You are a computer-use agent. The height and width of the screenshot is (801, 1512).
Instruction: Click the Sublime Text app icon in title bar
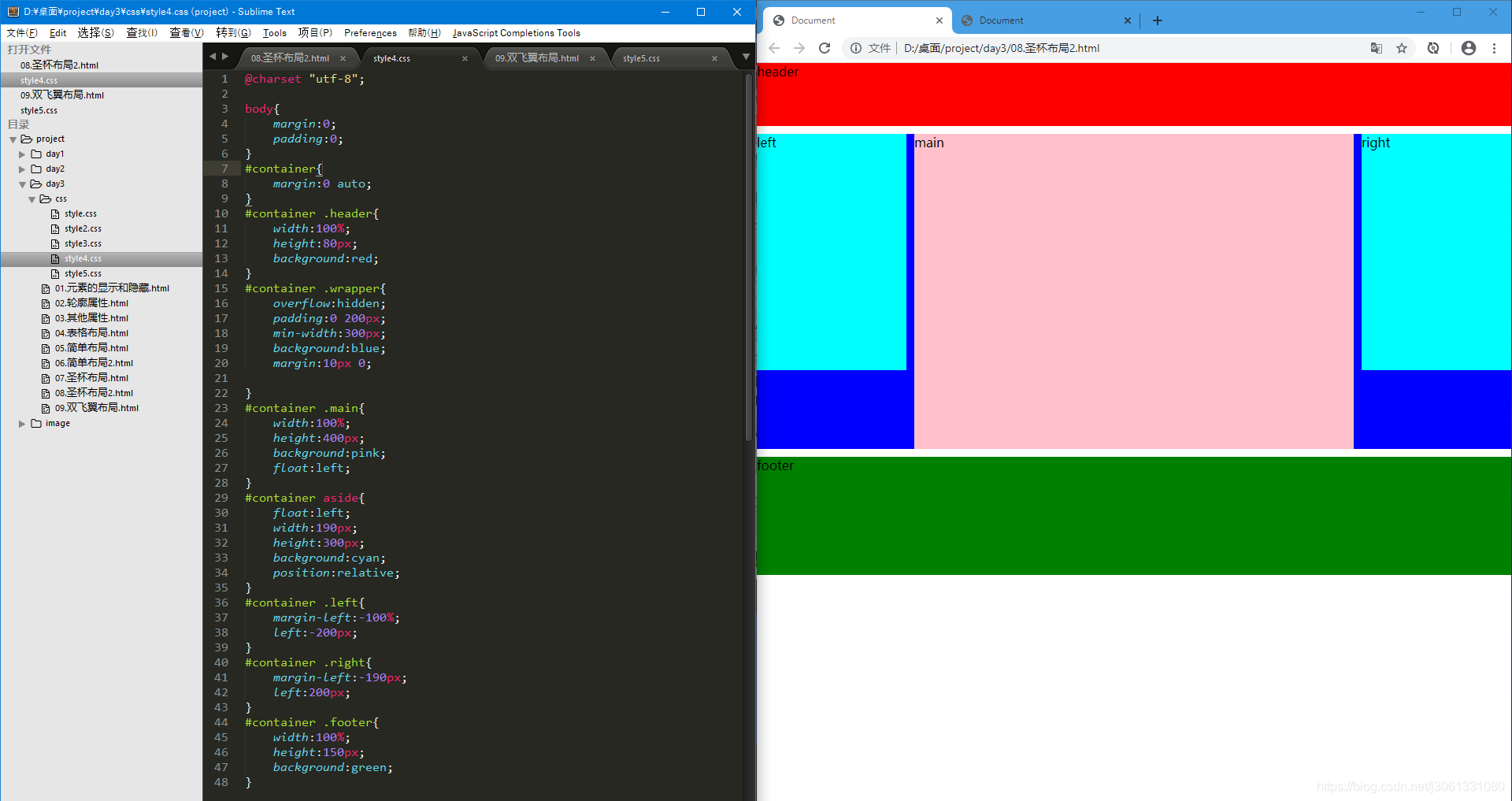pyautogui.click(x=13, y=12)
